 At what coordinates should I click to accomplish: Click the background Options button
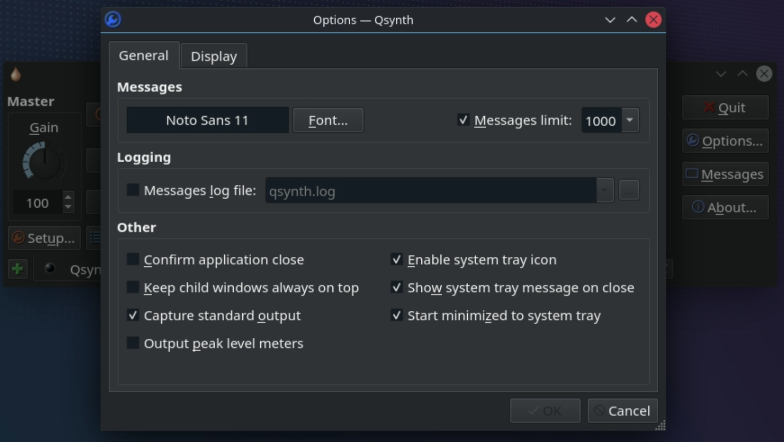tap(724, 141)
